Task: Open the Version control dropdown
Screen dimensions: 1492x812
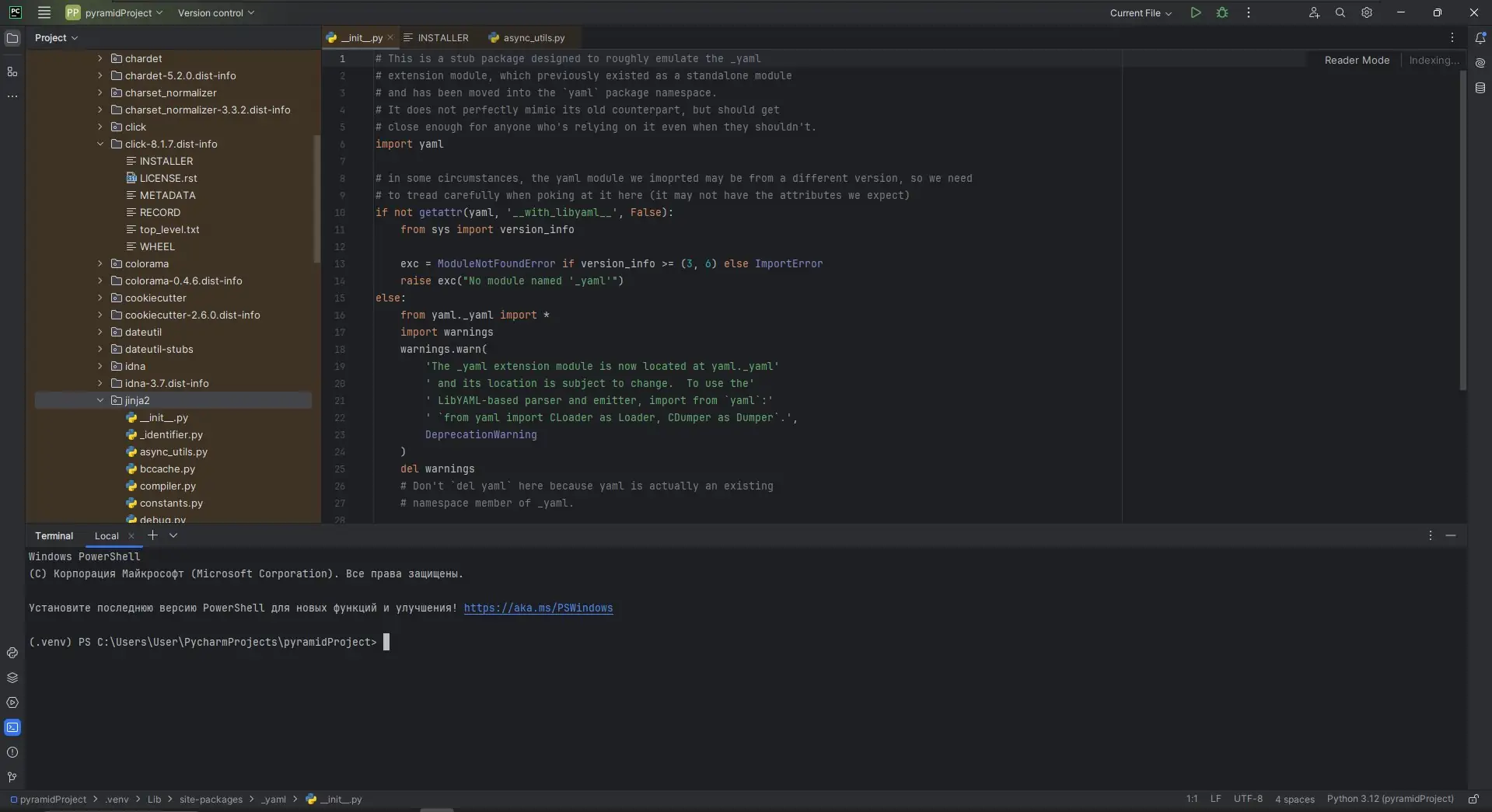Action: pos(216,12)
